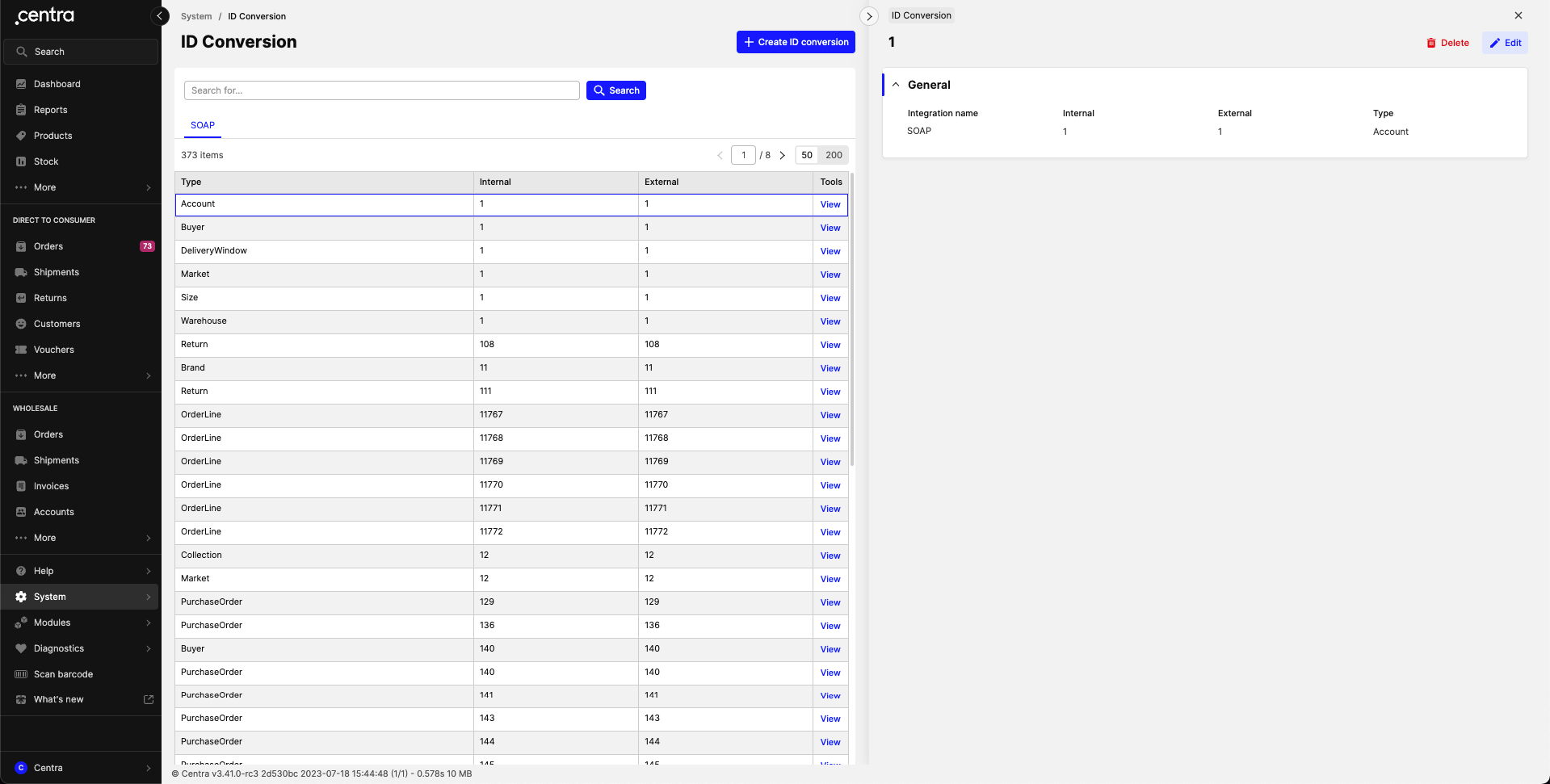Select the SOAP tab

pos(203,125)
